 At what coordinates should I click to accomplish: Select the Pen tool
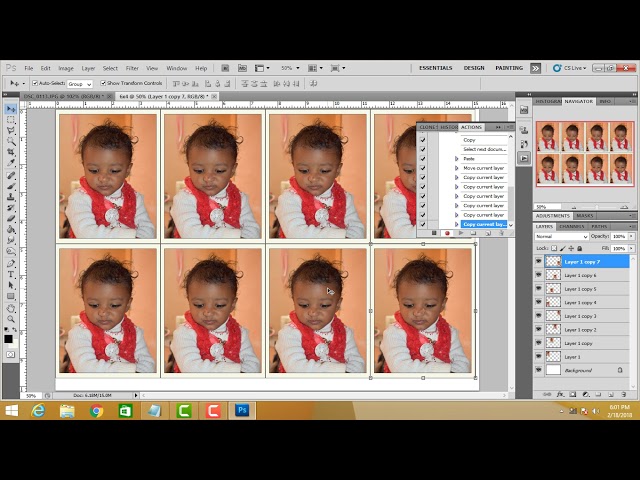coord(11,263)
